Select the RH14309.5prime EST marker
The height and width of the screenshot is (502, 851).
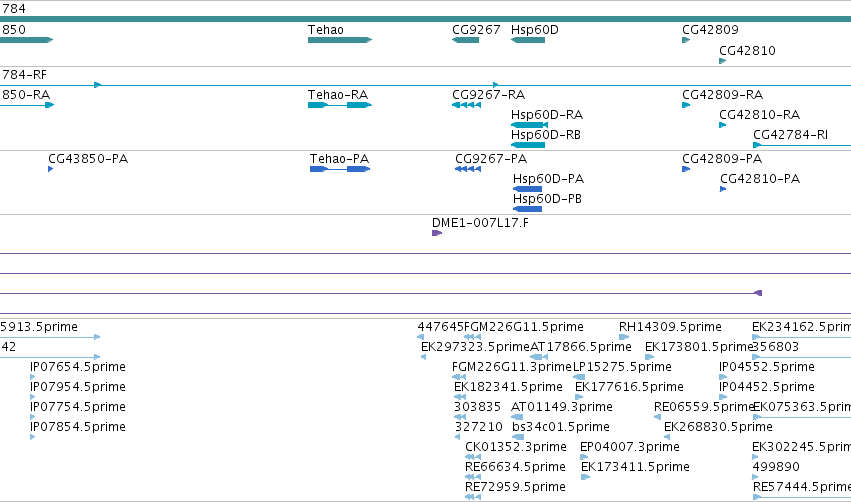click(x=624, y=337)
